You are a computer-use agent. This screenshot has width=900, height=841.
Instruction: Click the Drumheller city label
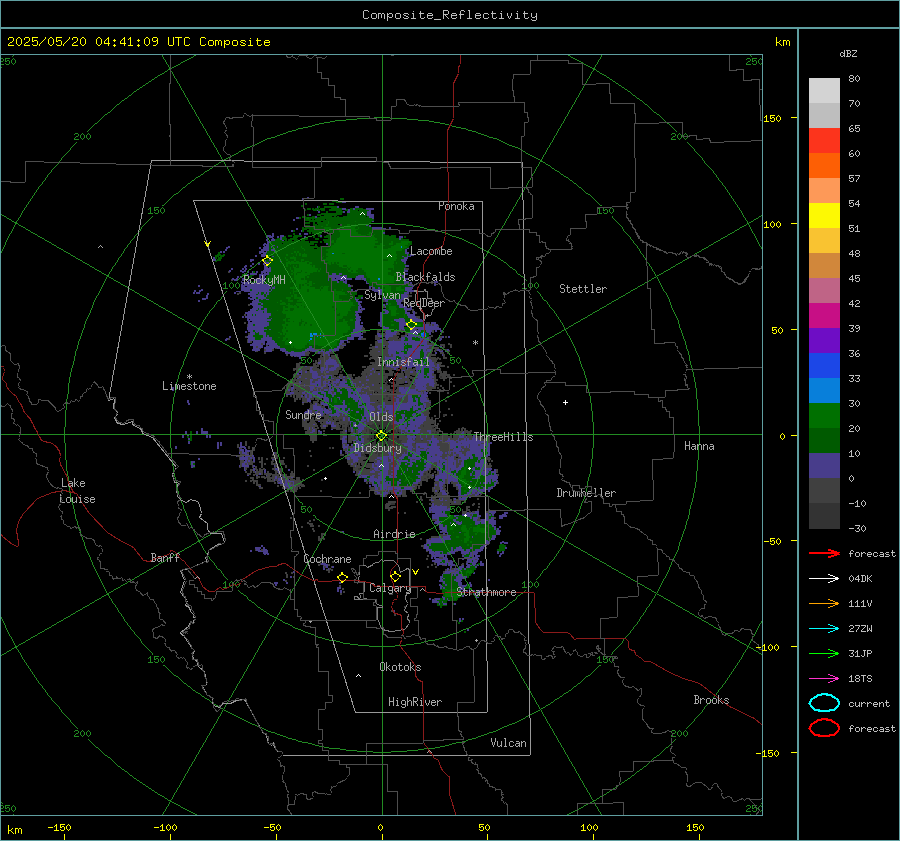tap(586, 493)
